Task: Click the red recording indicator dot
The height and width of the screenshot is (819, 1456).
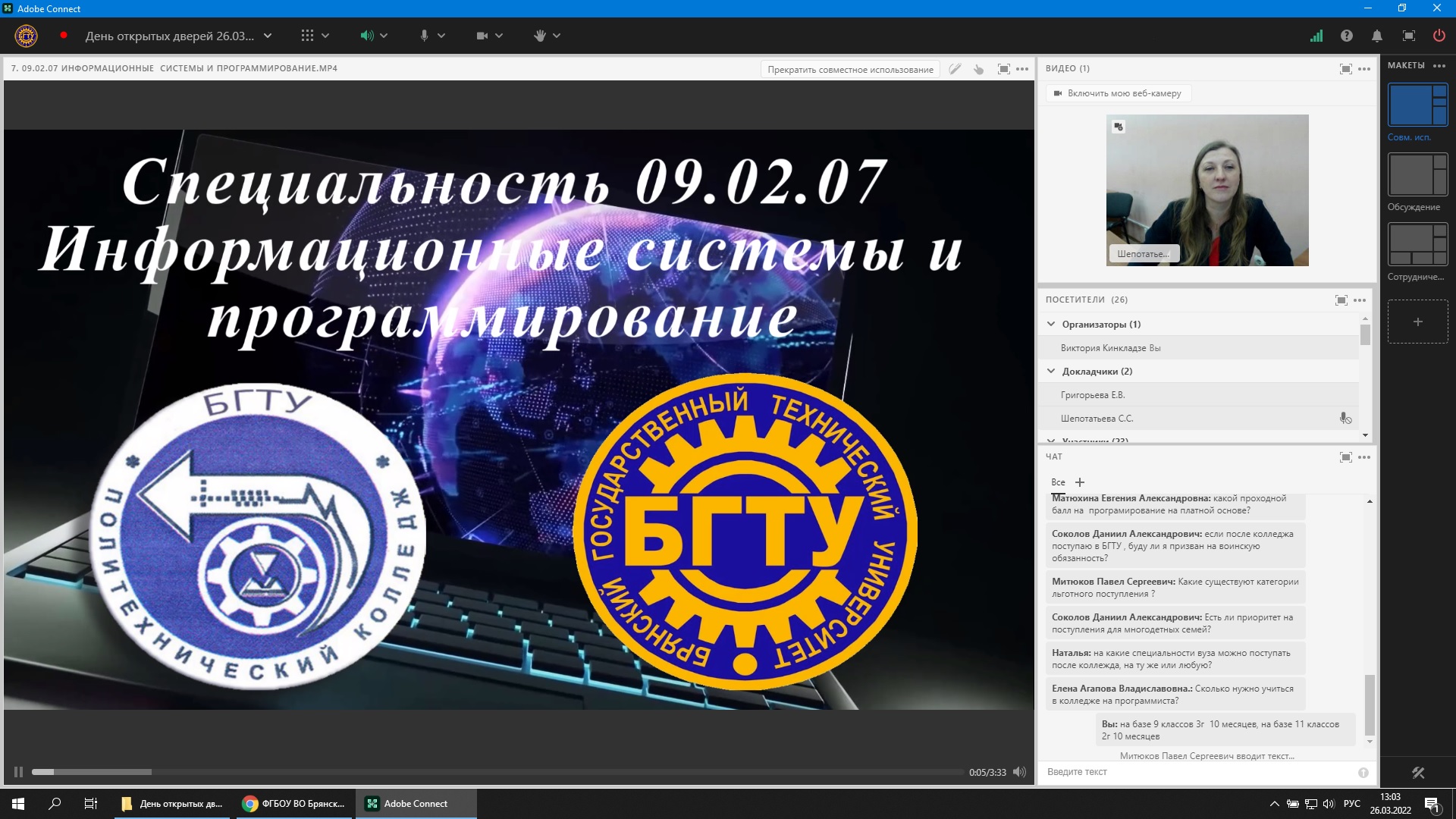Action: coord(64,35)
